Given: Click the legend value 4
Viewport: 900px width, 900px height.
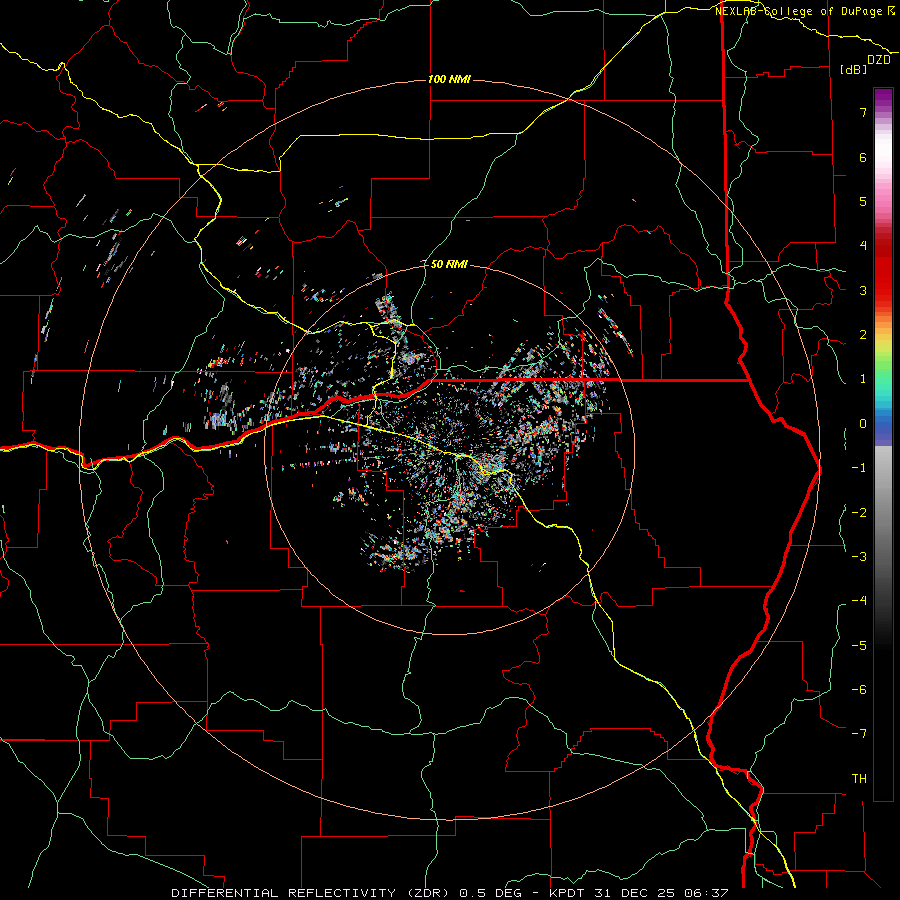Looking at the screenshot, I should [863, 246].
